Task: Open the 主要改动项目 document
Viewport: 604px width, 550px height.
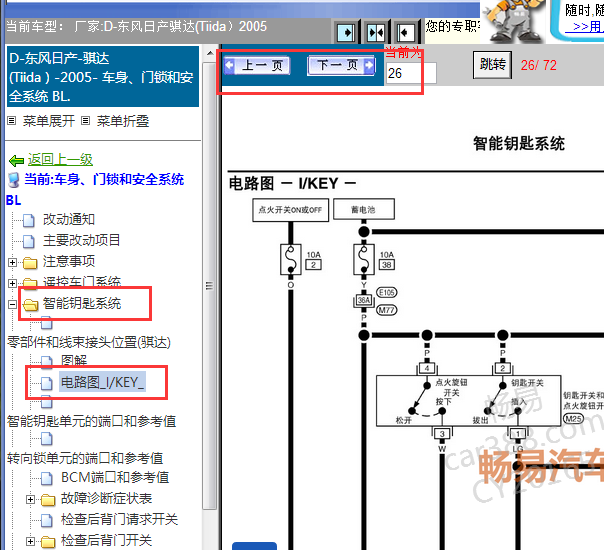Action: tap(81, 240)
